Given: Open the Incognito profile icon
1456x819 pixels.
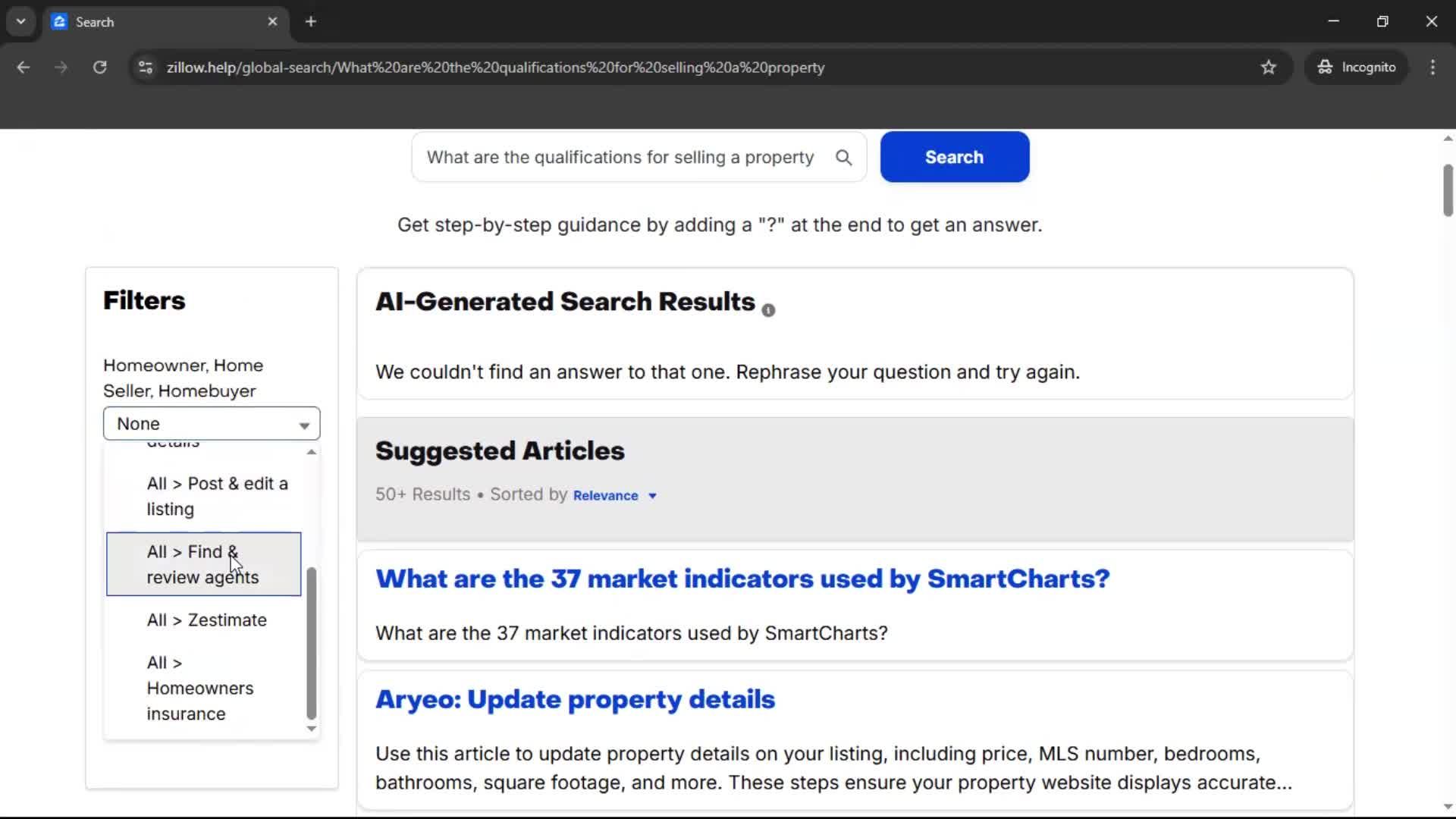Looking at the screenshot, I should click(1357, 67).
